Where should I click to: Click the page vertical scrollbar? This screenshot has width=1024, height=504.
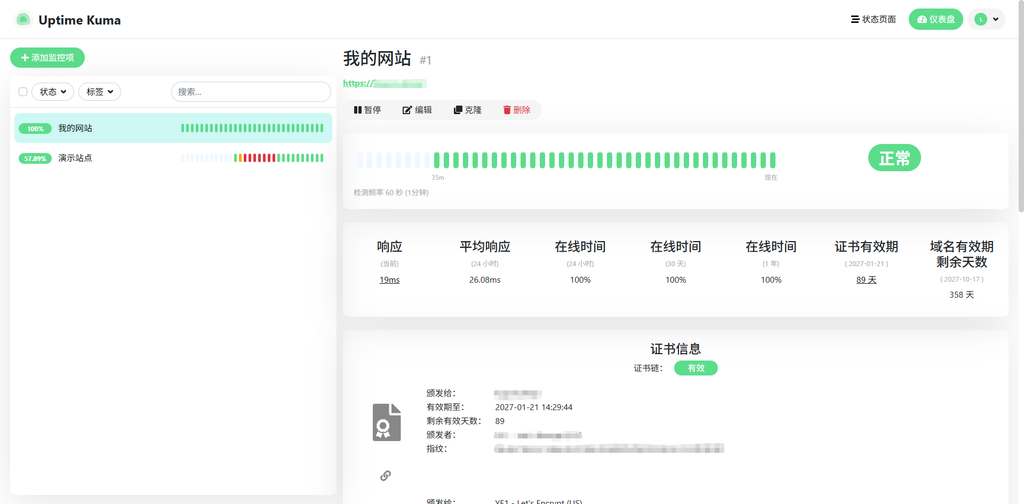point(1021,104)
